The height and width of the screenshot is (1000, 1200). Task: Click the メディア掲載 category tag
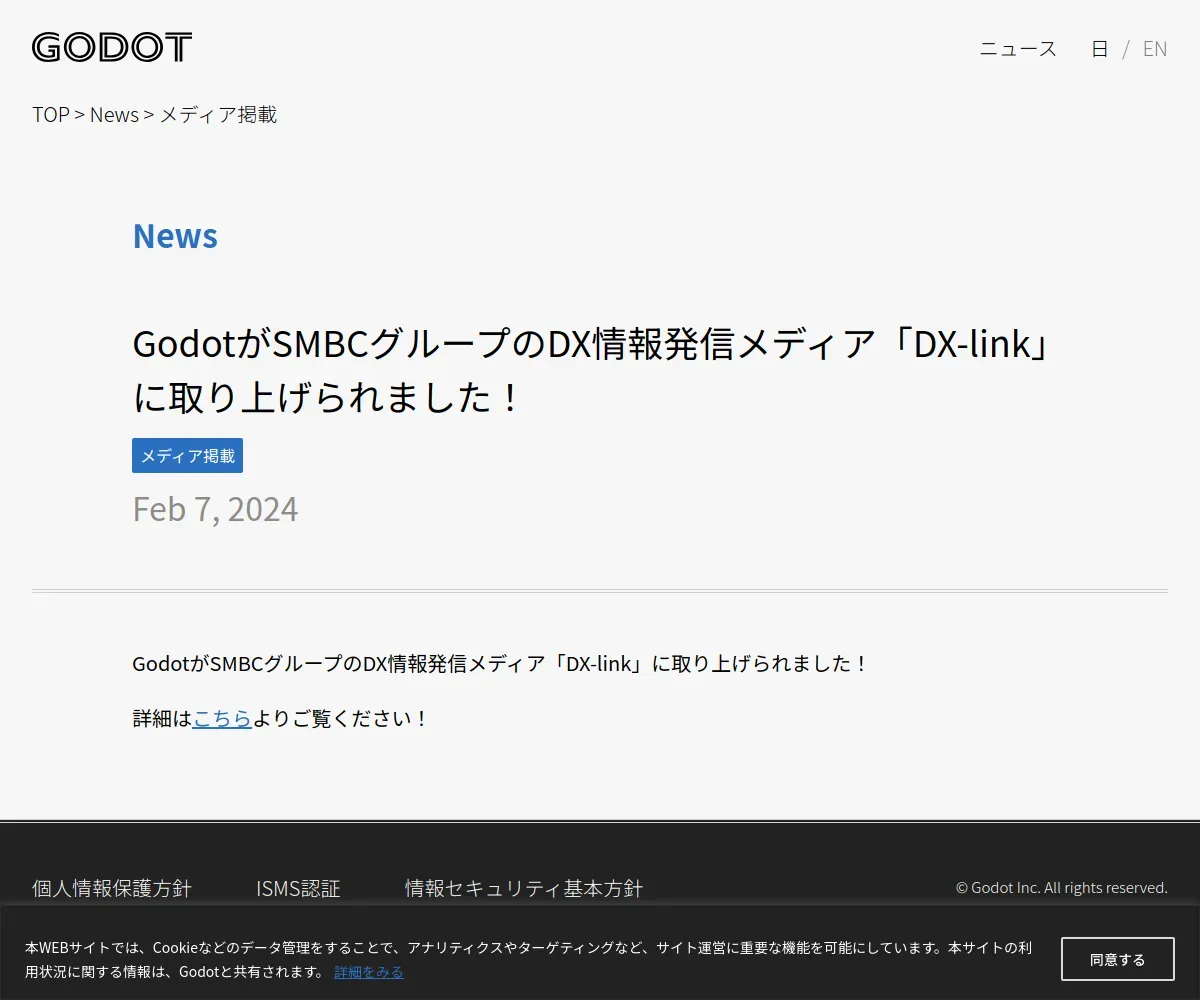tap(187, 455)
